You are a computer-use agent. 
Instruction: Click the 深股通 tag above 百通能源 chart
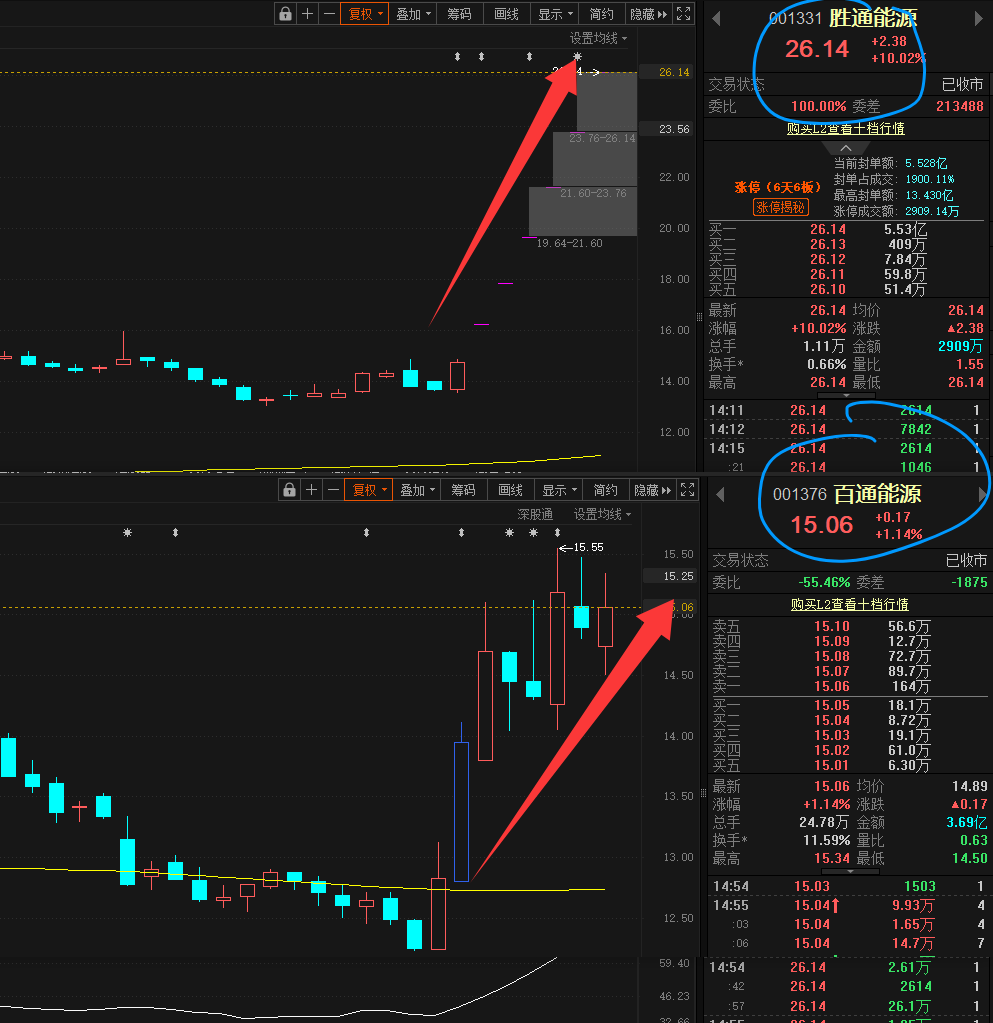(x=535, y=515)
